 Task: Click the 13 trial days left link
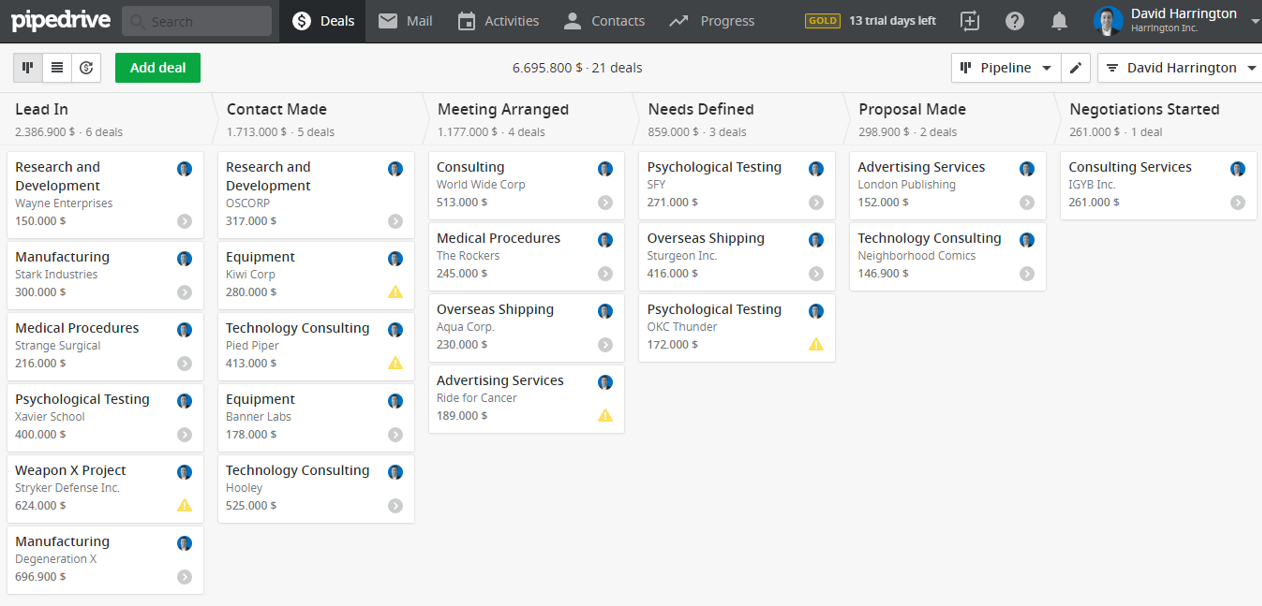(891, 20)
